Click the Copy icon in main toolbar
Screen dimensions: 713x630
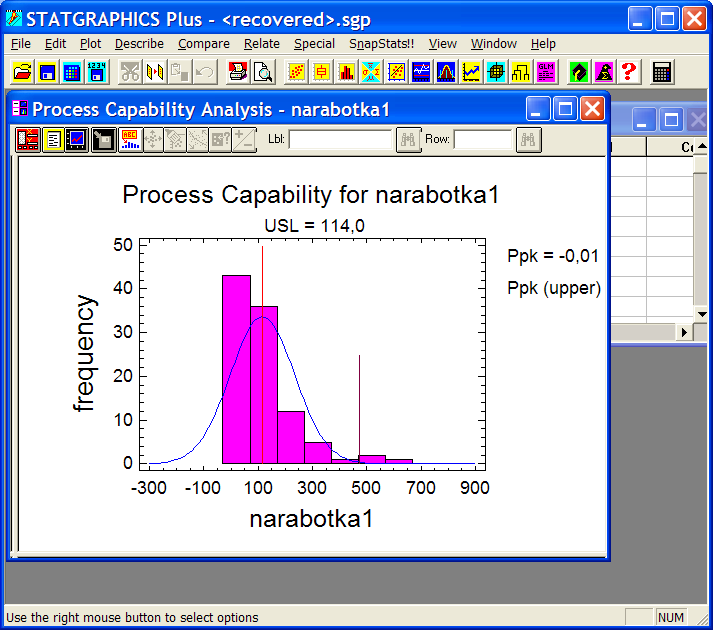tap(155, 72)
